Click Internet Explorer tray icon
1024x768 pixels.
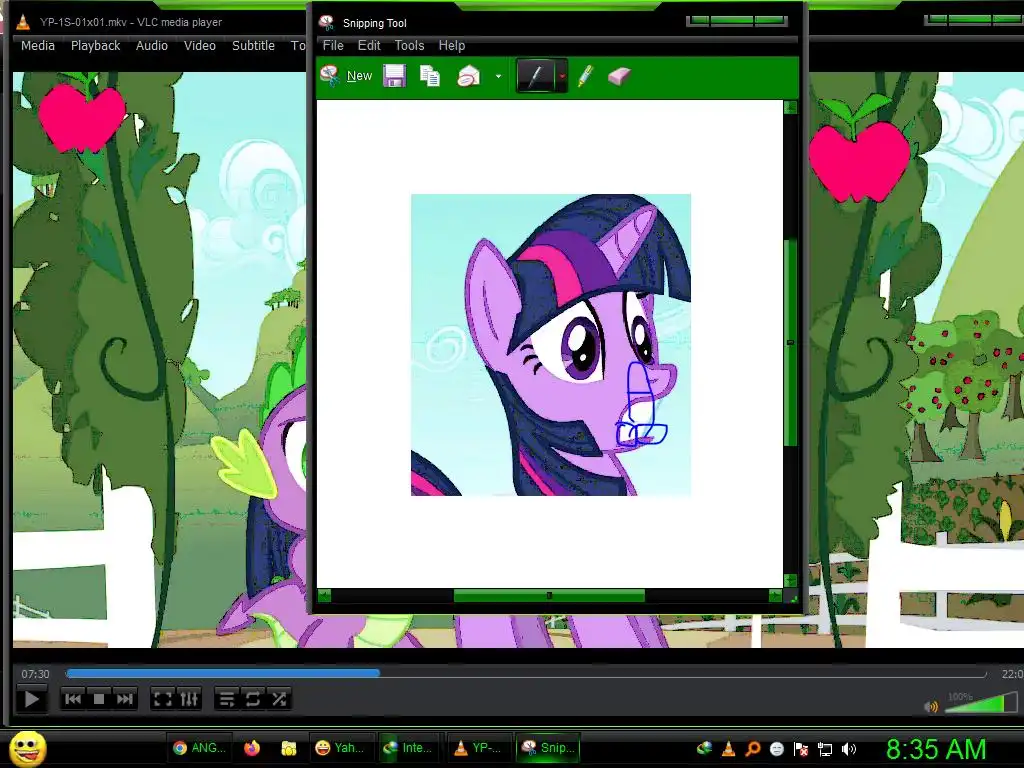(x=704, y=748)
